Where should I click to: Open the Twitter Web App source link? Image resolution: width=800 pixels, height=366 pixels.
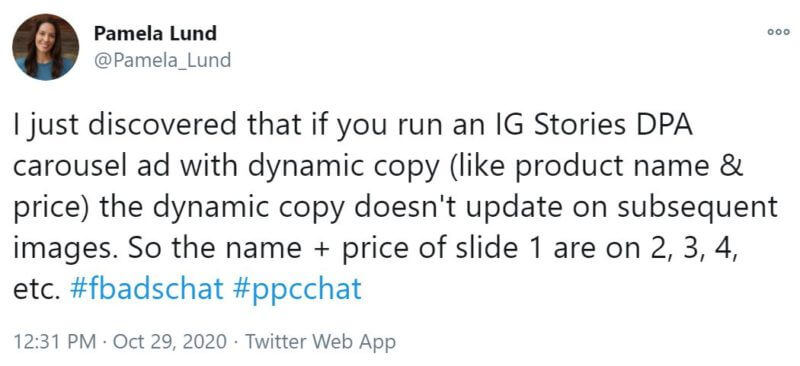click(320, 341)
